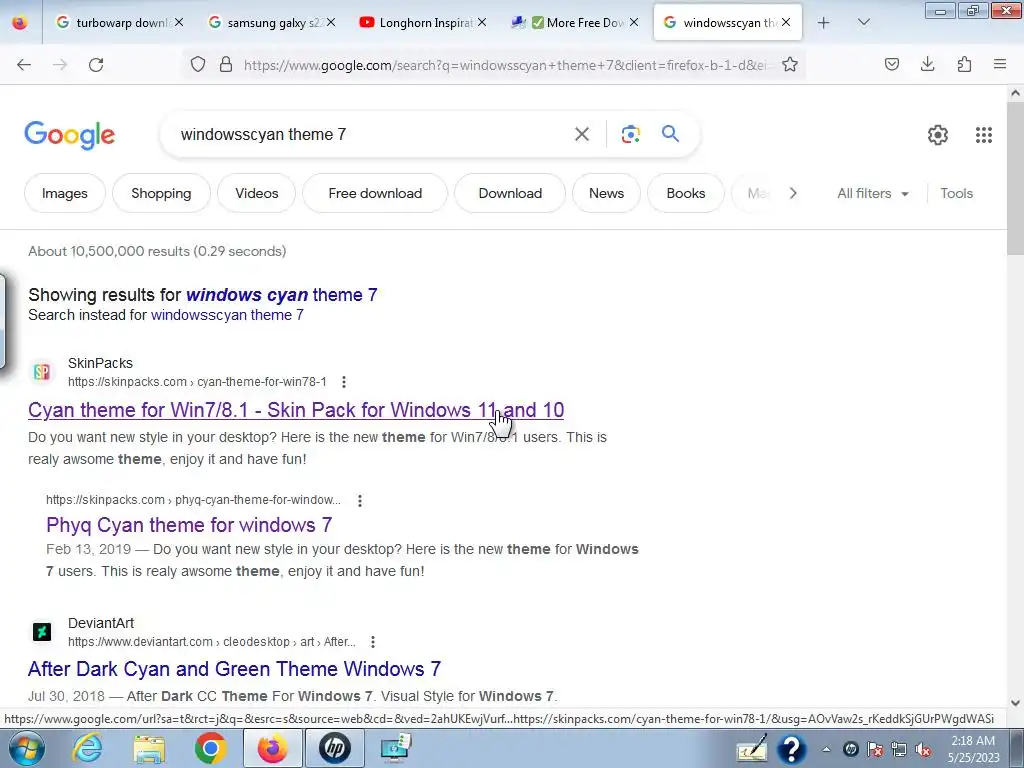Launch Google Chrome from taskbar
Viewport: 1024px width, 768px height.
click(210, 748)
